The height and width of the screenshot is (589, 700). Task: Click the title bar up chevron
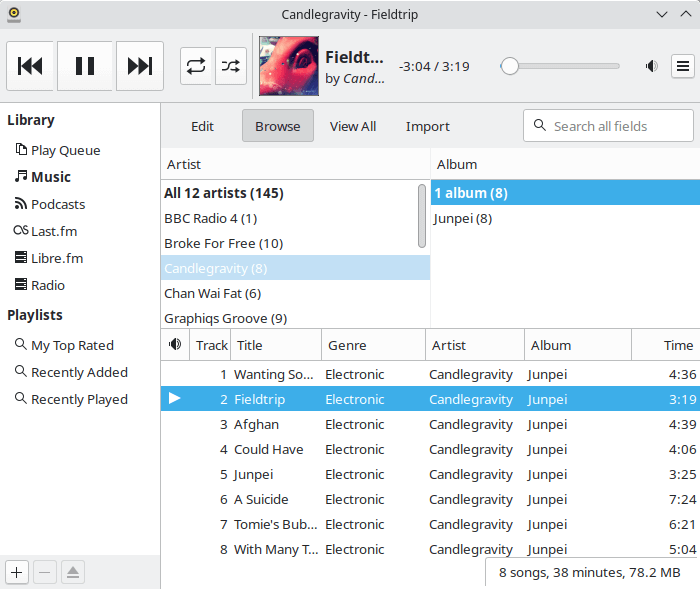686,14
